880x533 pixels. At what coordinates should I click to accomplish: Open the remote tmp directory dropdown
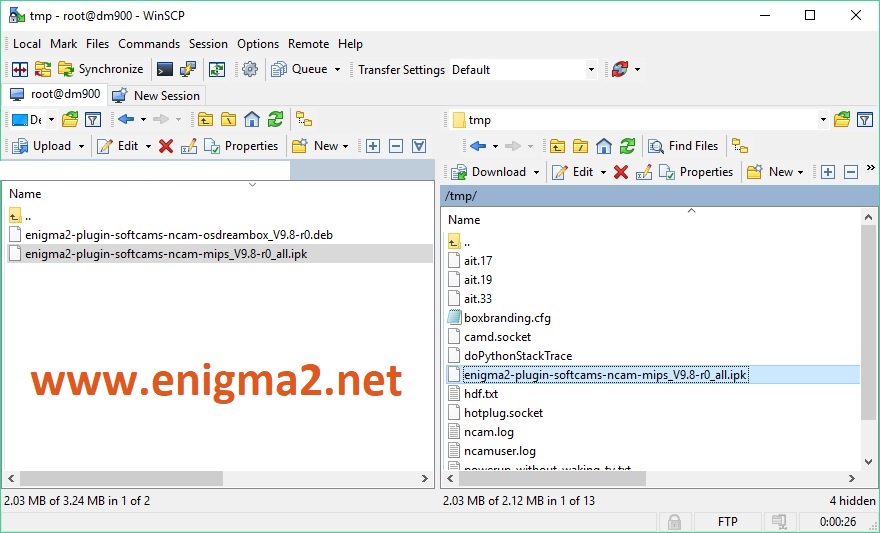[823, 120]
